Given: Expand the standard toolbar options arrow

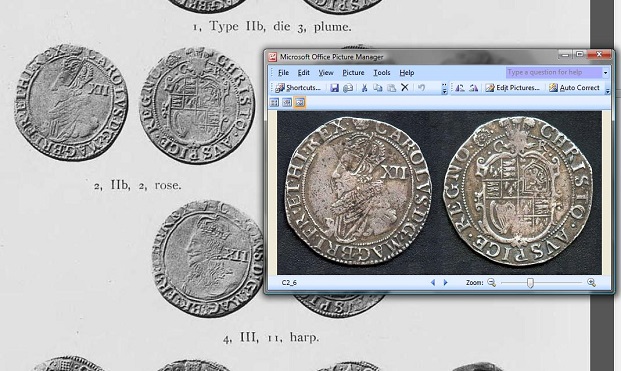Looking at the screenshot, I should click(444, 89).
